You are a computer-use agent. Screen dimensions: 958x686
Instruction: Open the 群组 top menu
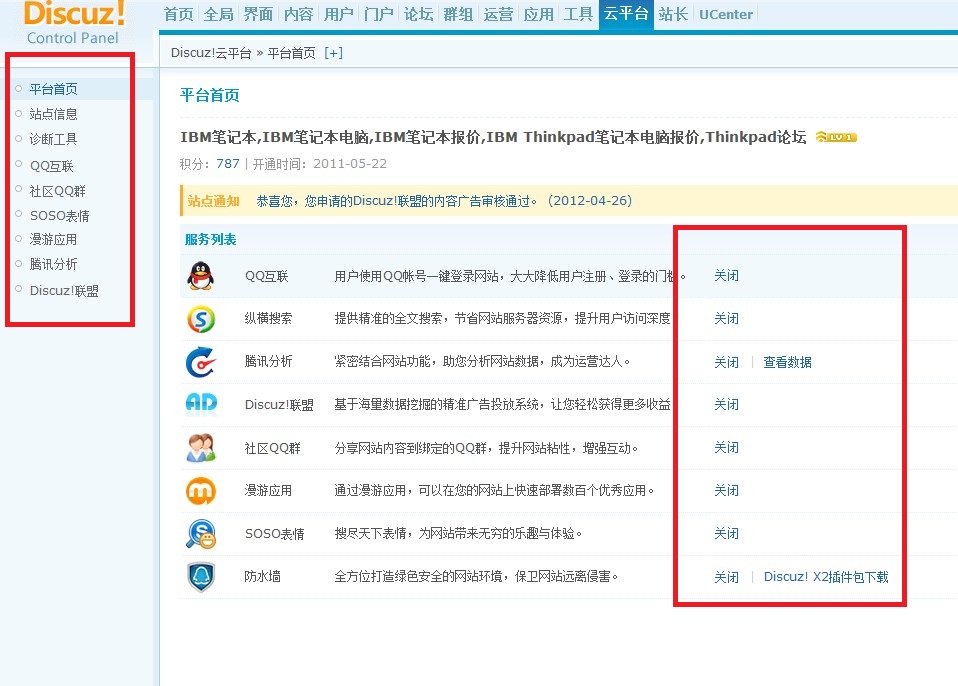(458, 14)
